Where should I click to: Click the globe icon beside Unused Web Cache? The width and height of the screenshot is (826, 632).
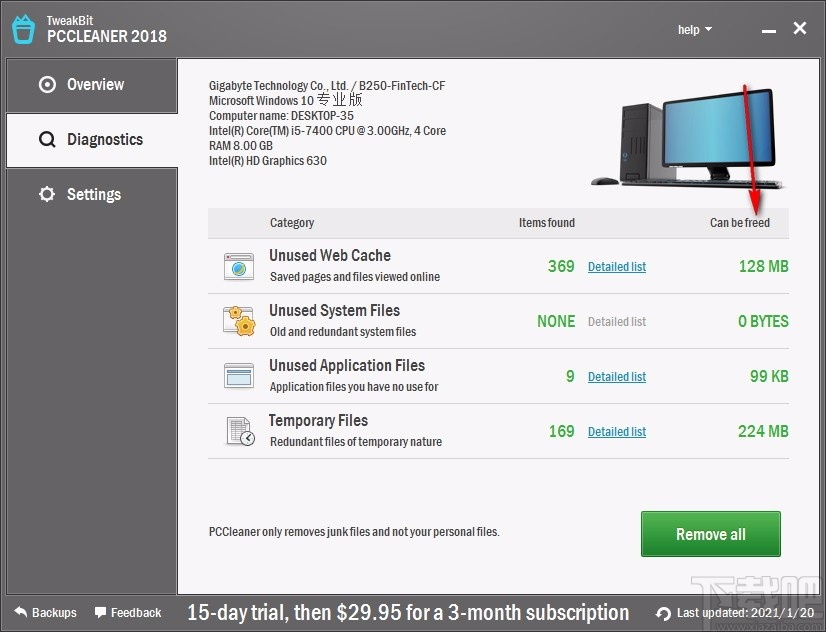(237, 265)
